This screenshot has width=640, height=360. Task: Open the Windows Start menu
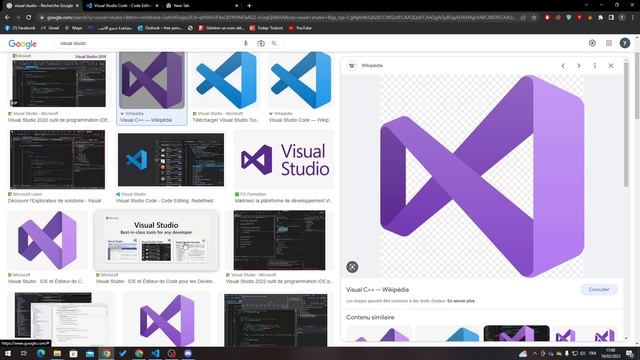7,353
